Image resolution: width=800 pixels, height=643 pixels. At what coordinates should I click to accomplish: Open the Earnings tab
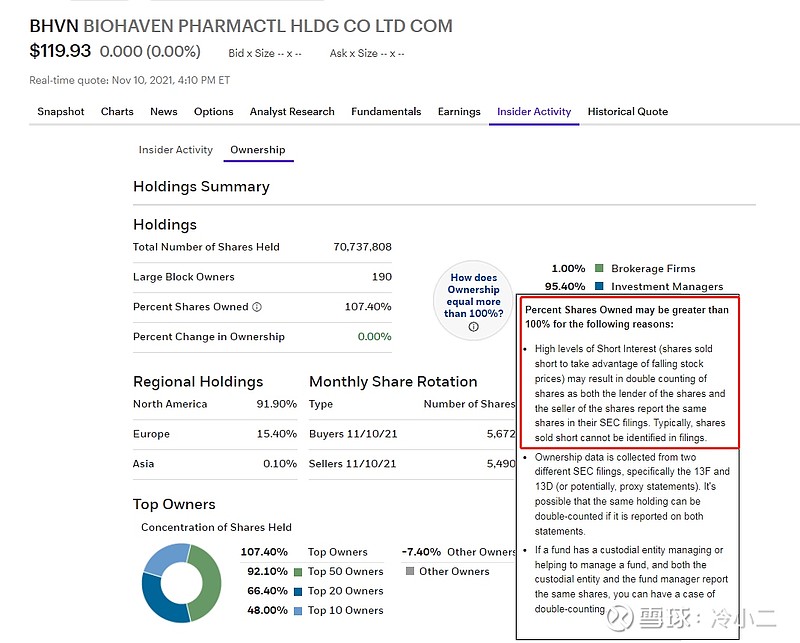click(x=459, y=112)
